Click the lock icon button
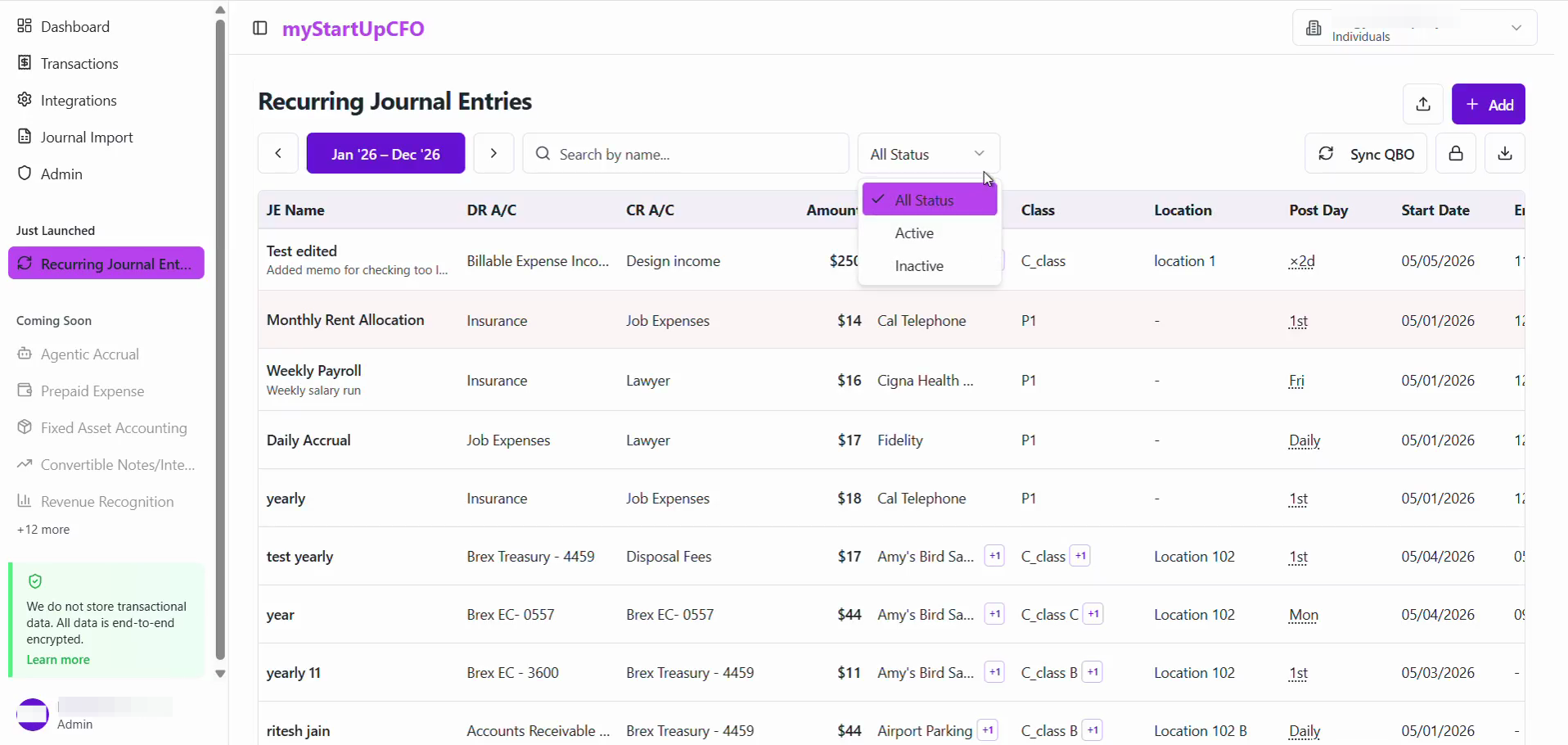Viewport: 1568px width, 745px height. tap(1456, 153)
